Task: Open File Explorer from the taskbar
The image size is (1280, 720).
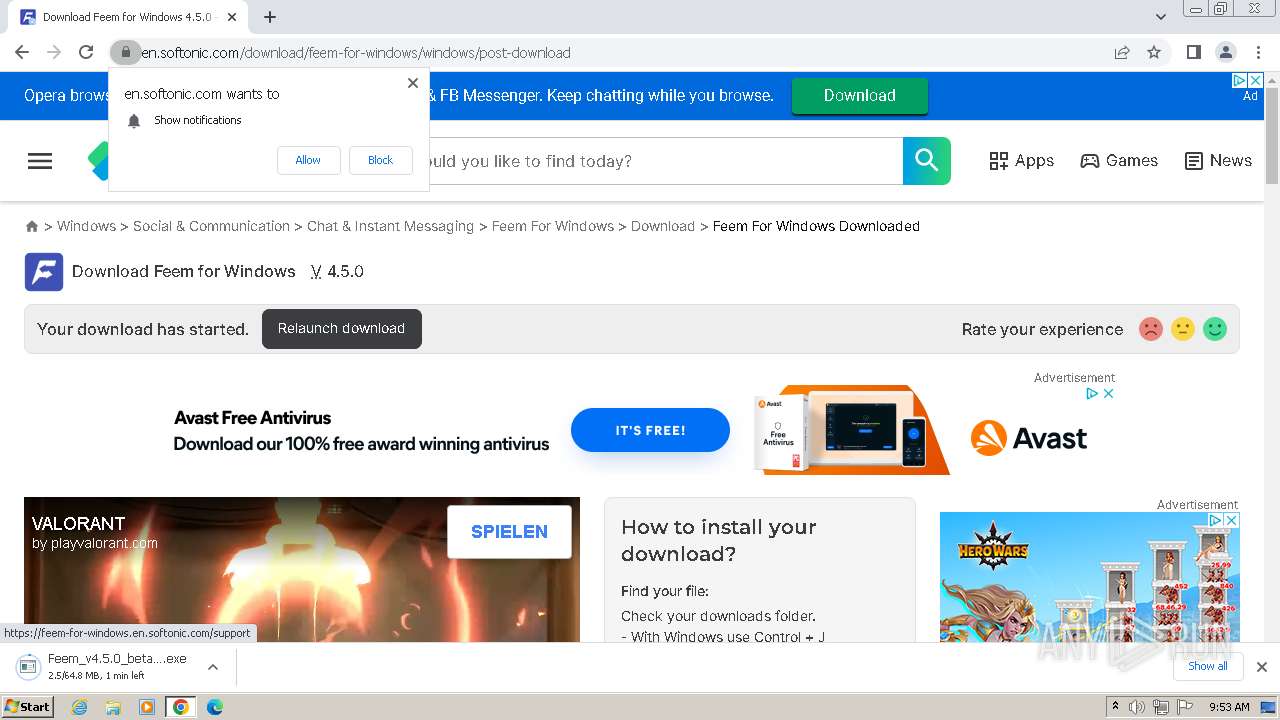Action: tap(113, 707)
